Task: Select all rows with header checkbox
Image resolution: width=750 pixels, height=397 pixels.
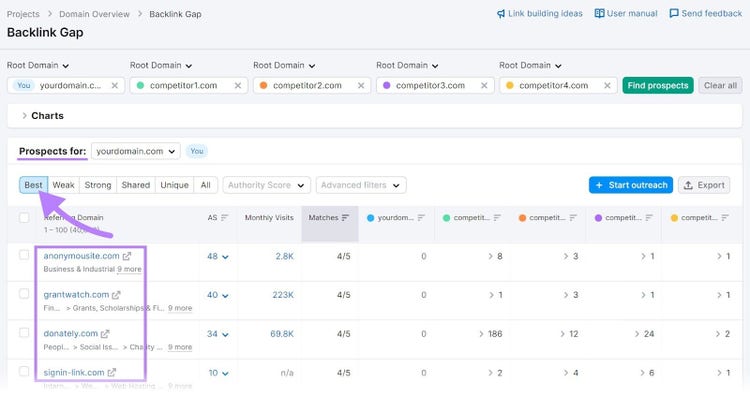Action: click(24, 218)
